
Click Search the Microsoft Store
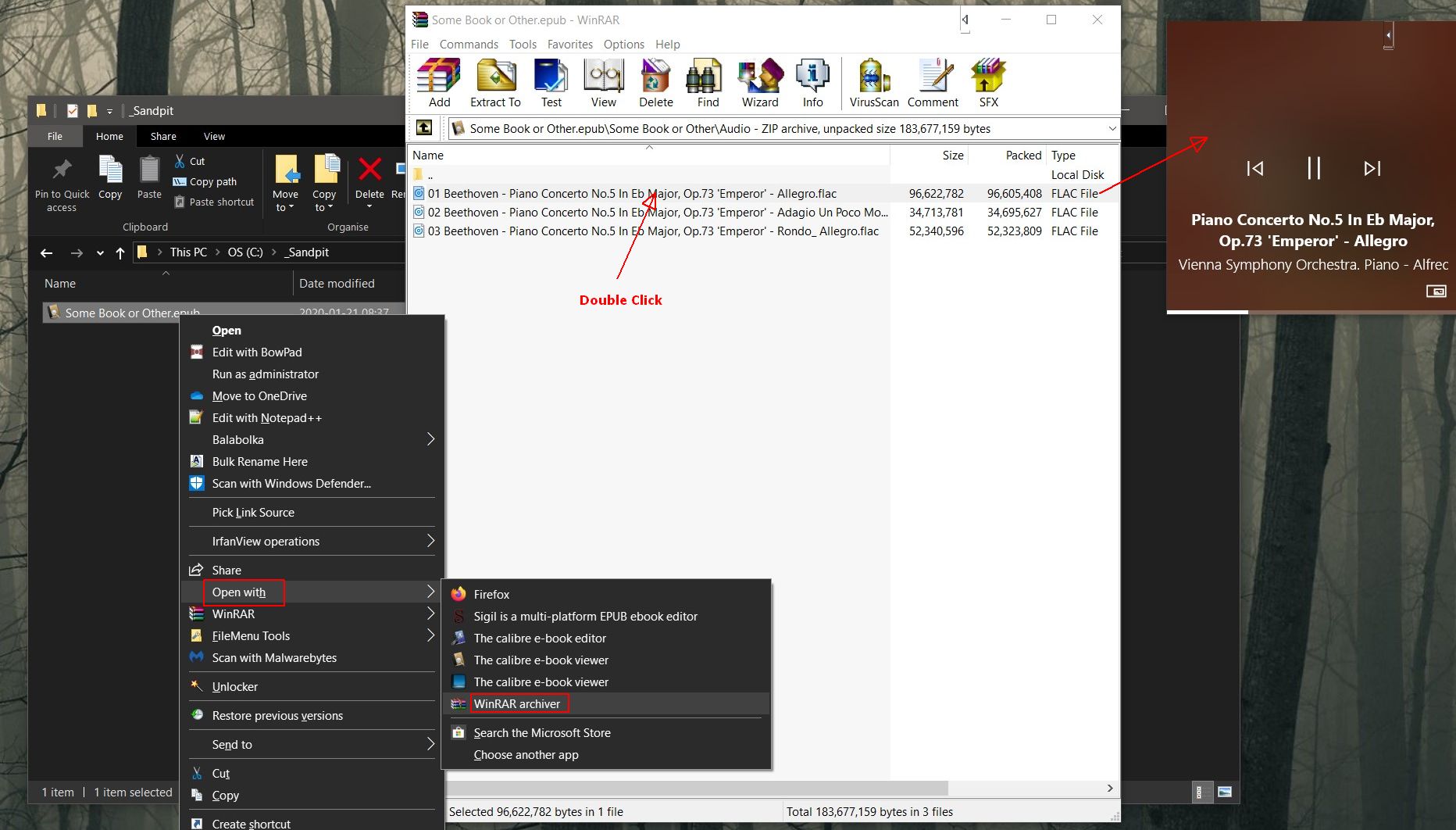[606, 732]
